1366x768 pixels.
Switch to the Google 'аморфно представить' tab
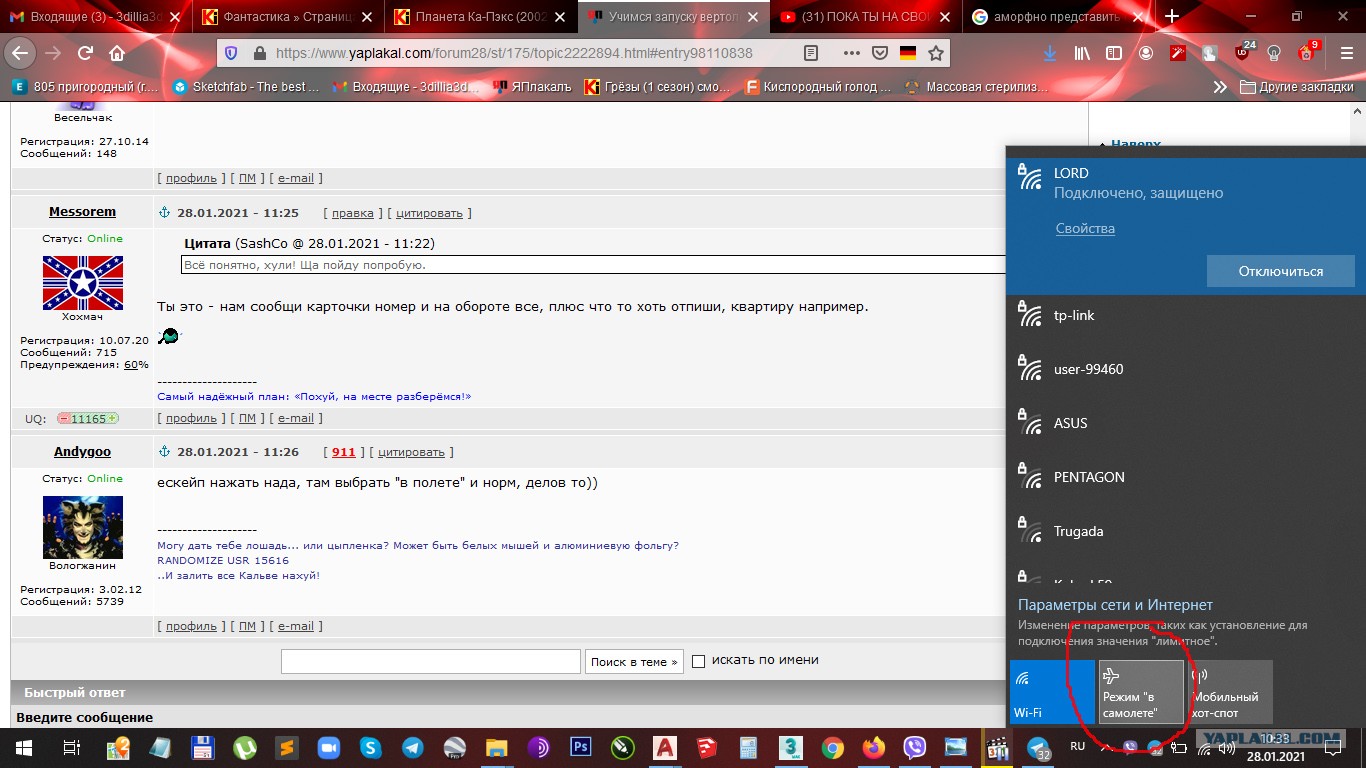pos(1057,17)
